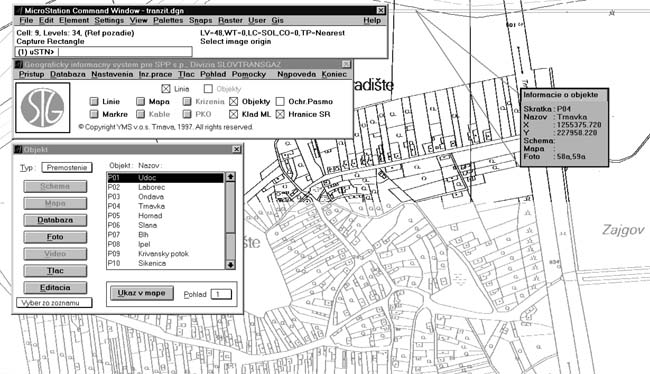Open the Raster menu
The height and width of the screenshot is (374, 650).
pyautogui.click(x=230, y=20)
